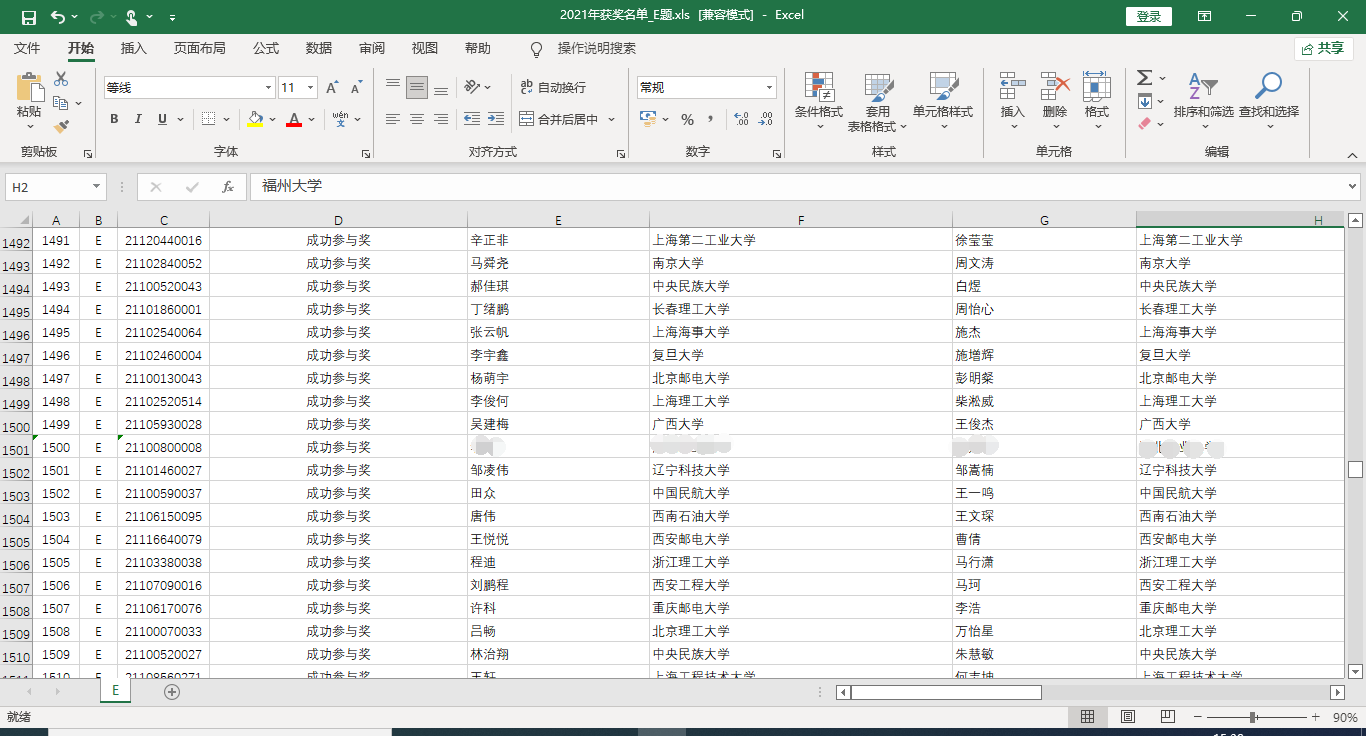Open Cell Styles gallery
The image size is (1366, 736).
(943, 102)
